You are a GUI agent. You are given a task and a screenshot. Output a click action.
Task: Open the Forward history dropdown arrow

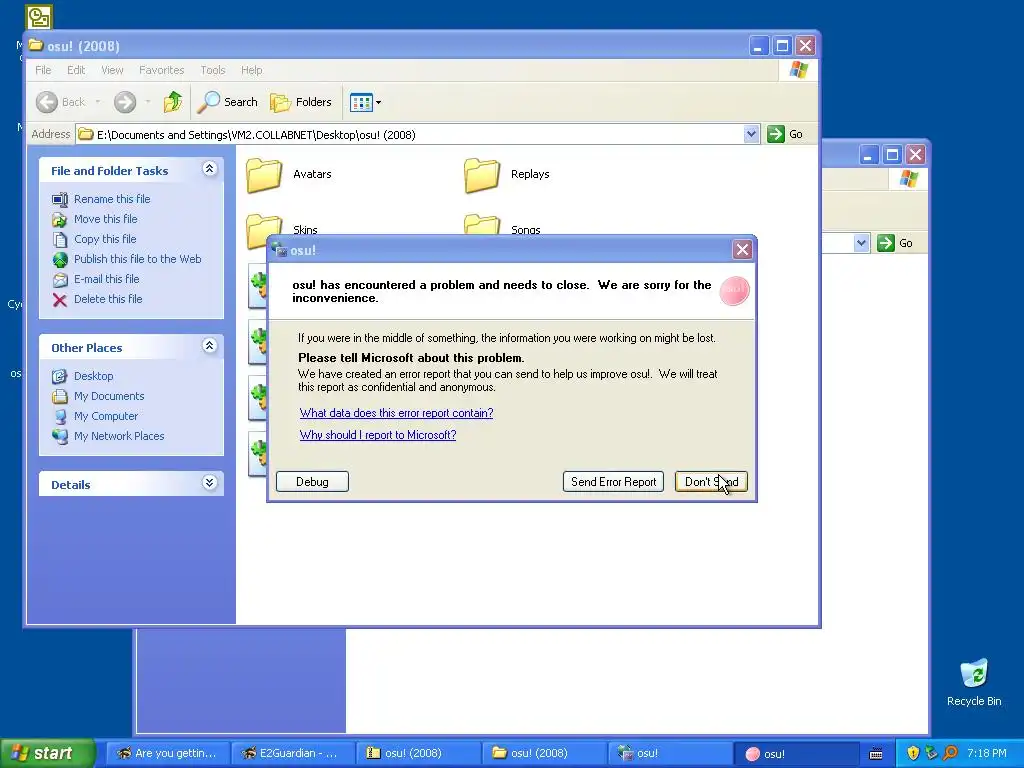tap(148, 102)
